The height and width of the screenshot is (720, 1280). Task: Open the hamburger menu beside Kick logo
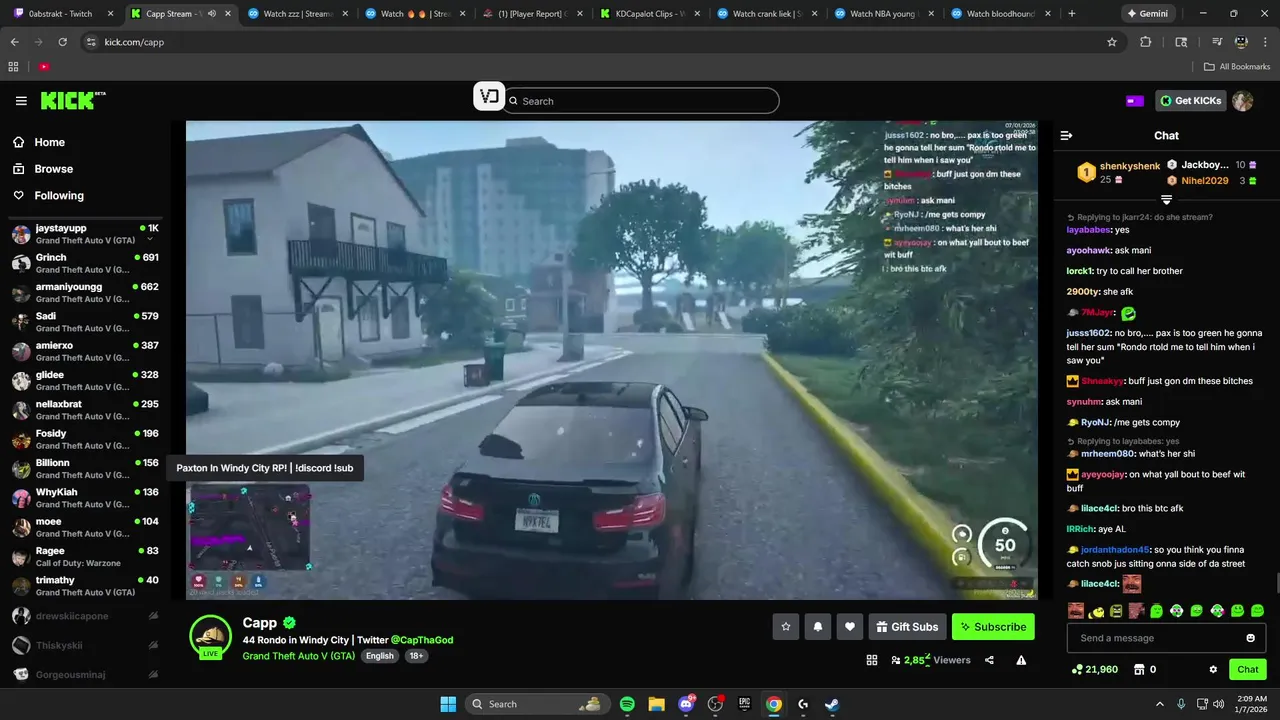[21, 101]
